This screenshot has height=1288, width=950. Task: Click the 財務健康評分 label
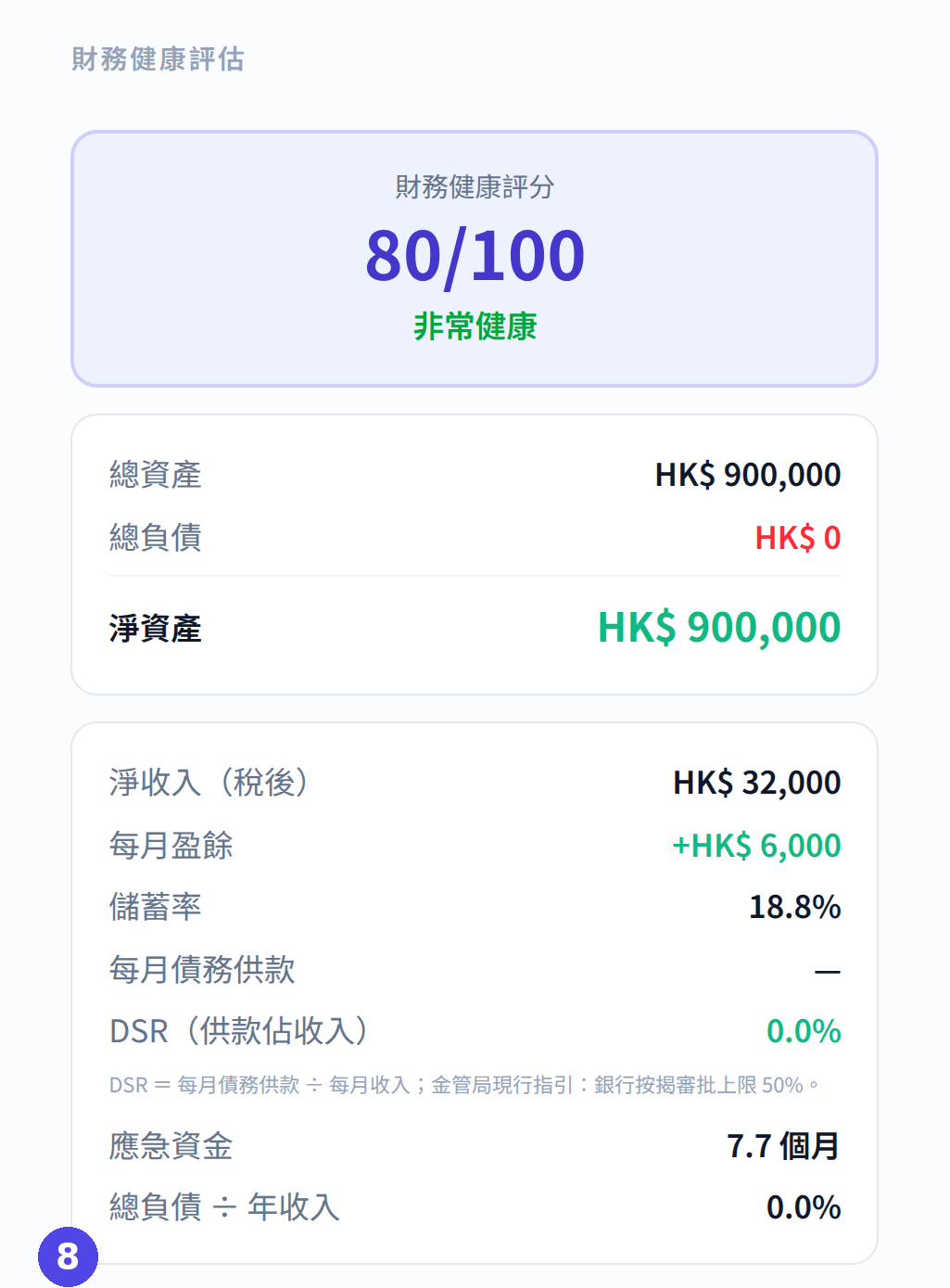pyautogui.click(x=475, y=186)
